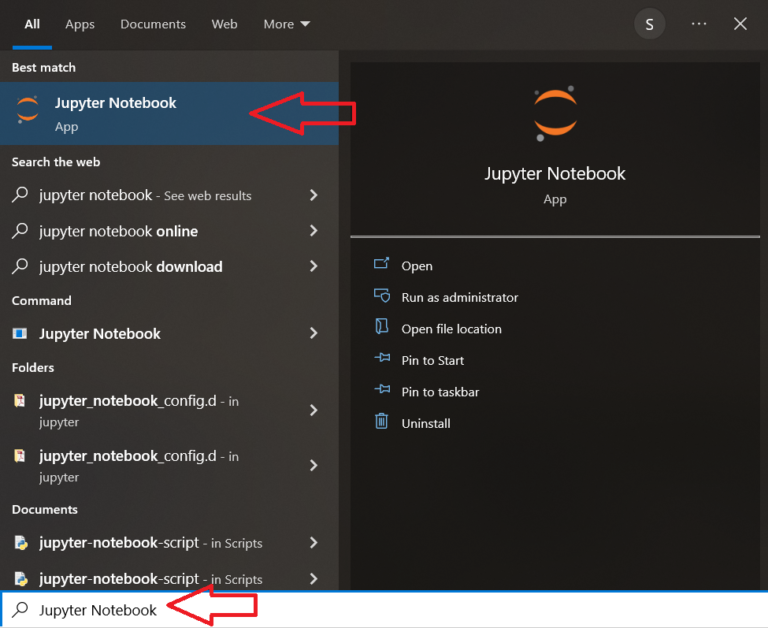
Task: Switch to the Documents search tab
Action: [153, 24]
